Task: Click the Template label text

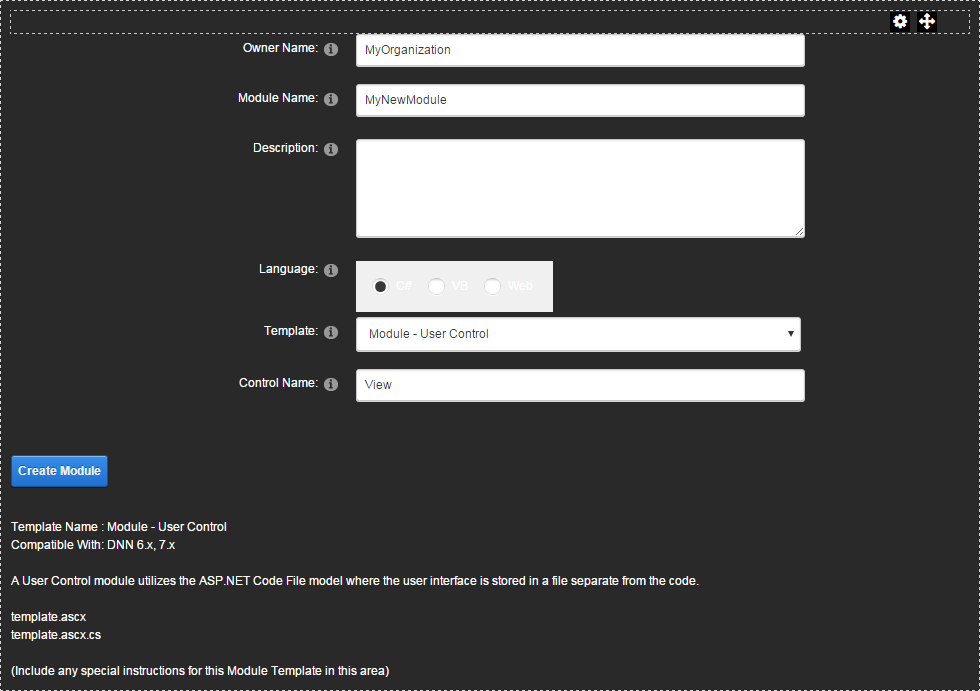Action: point(290,331)
